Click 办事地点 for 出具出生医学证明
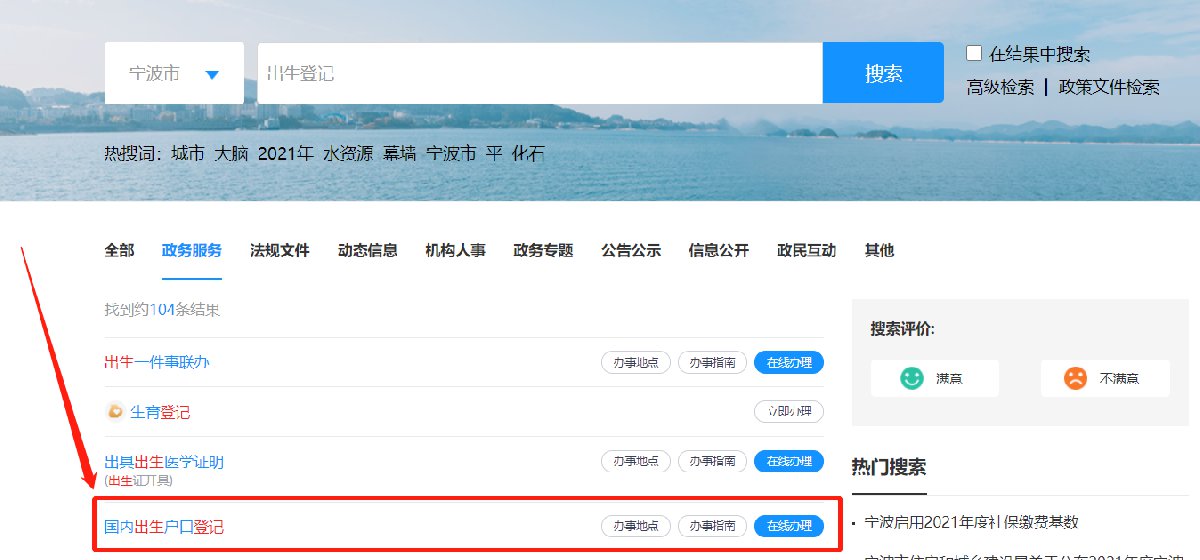 636,461
